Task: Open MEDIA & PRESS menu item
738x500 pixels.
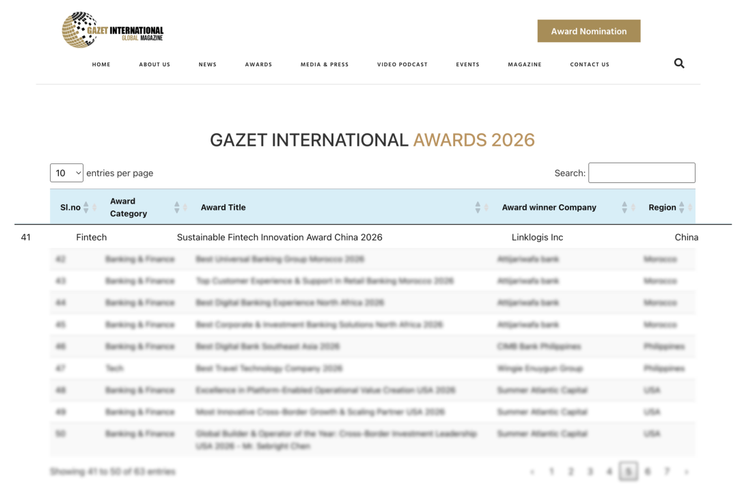Action: click(x=325, y=65)
